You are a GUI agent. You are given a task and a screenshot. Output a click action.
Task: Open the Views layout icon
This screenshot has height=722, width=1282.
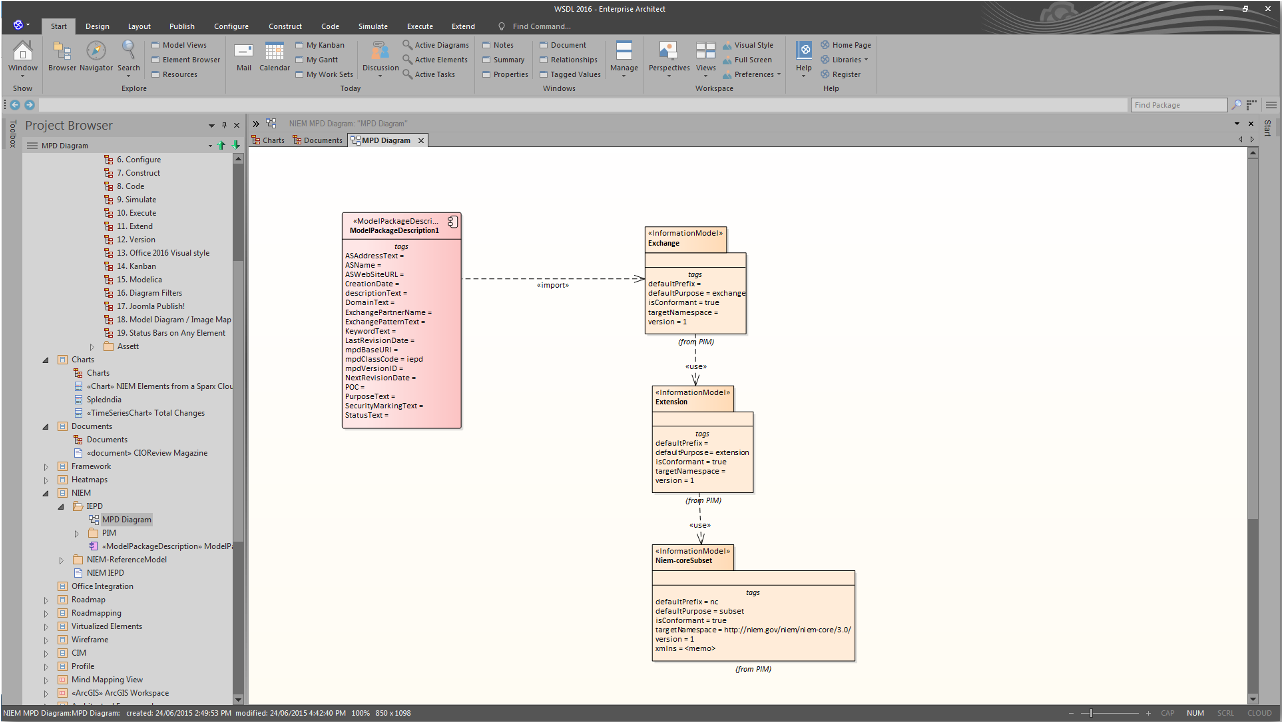[706, 57]
